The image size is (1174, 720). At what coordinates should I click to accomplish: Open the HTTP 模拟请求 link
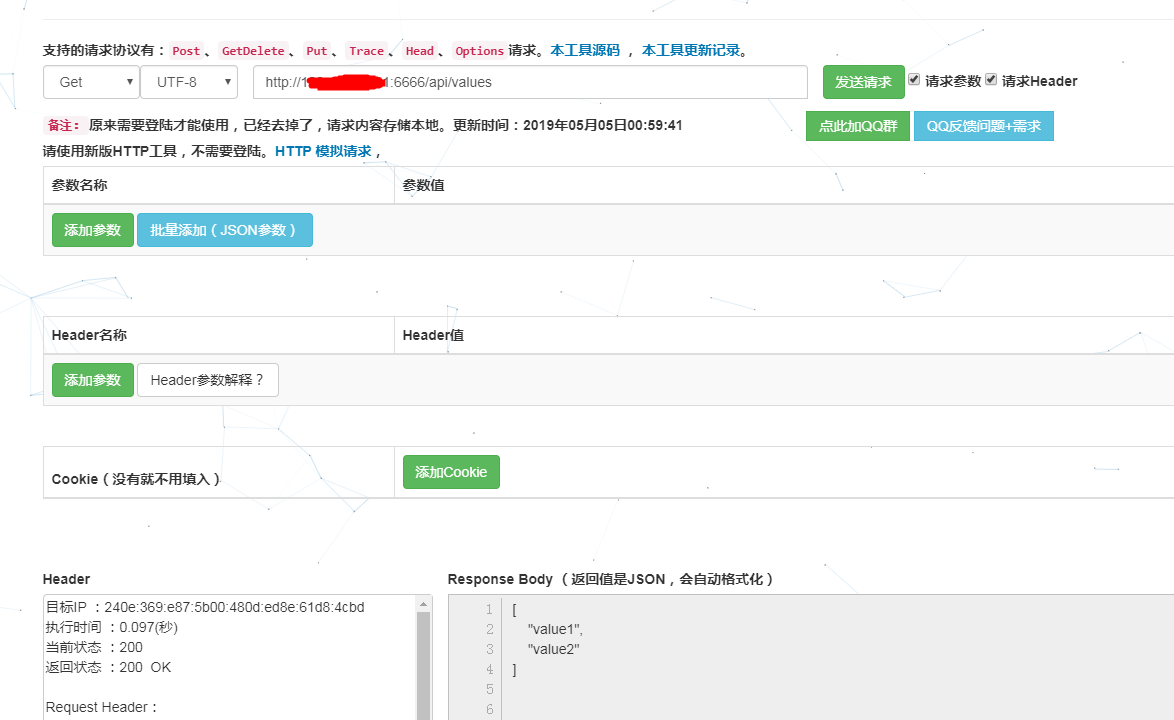coord(323,151)
